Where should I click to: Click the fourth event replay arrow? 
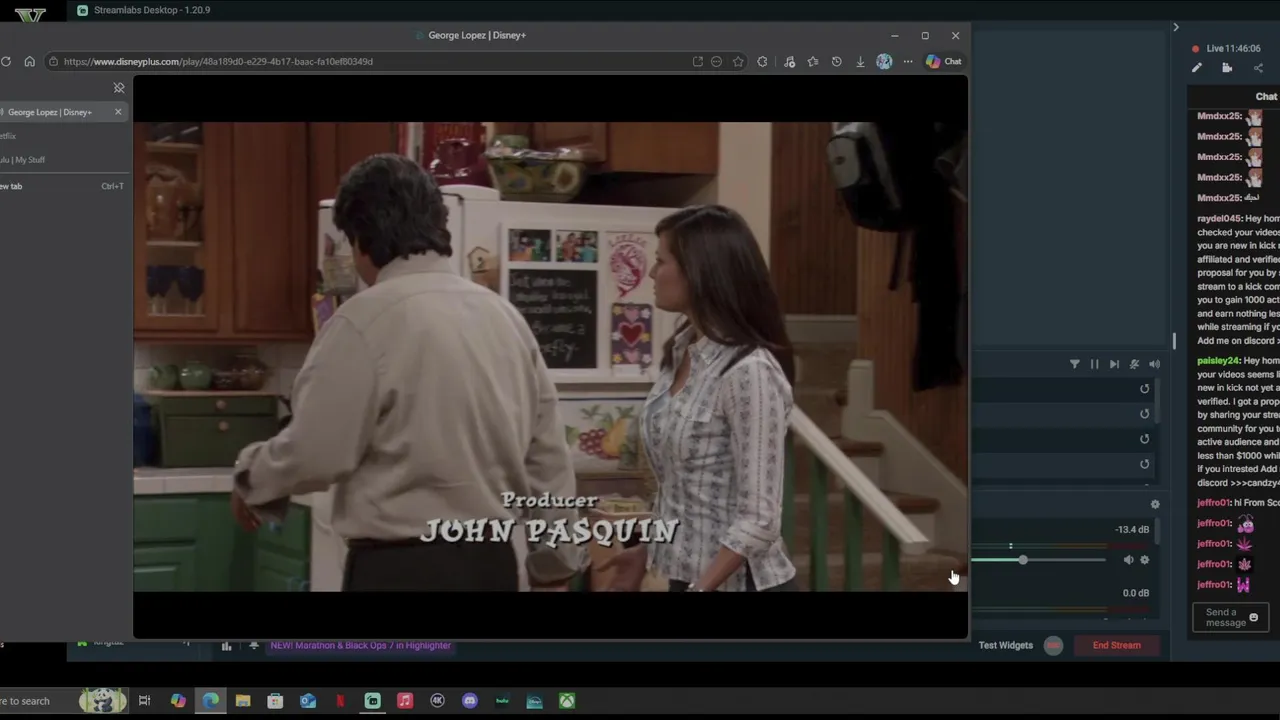point(1145,464)
